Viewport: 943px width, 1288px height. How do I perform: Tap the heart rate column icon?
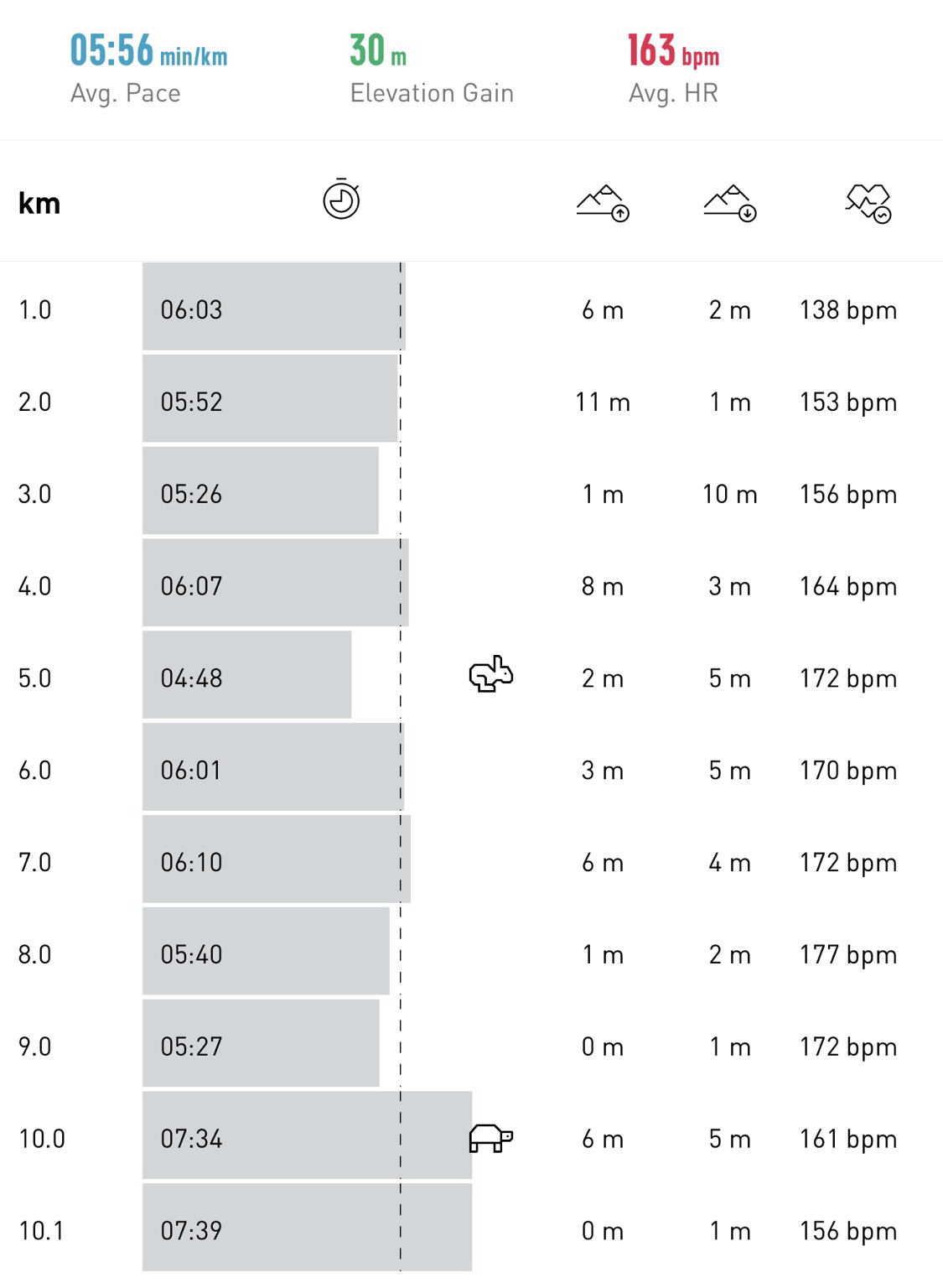click(x=868, y=203)
